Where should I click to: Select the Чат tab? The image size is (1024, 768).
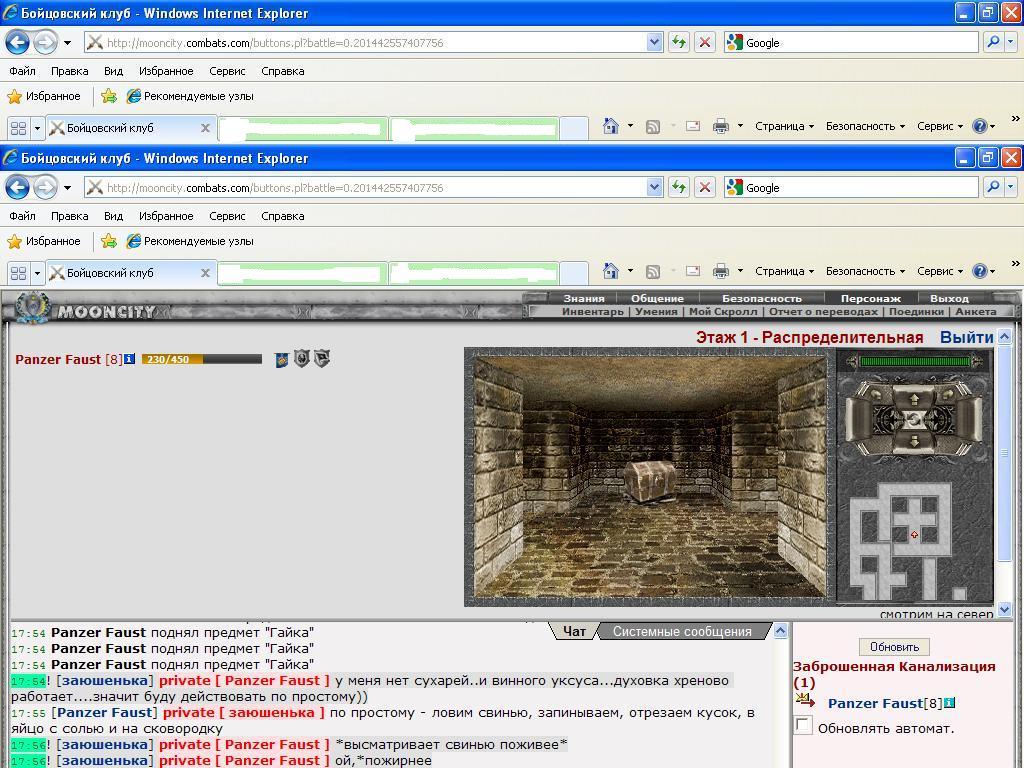574,632
